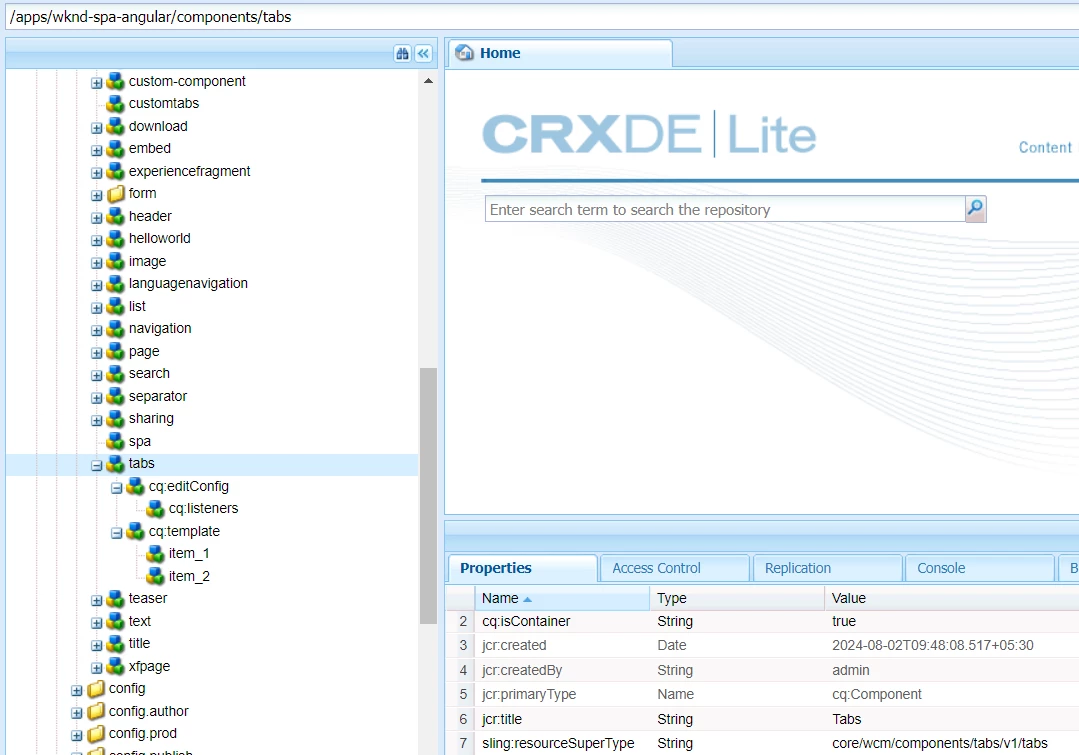Click the cq:isContainer property row

(x=762, y=621)
